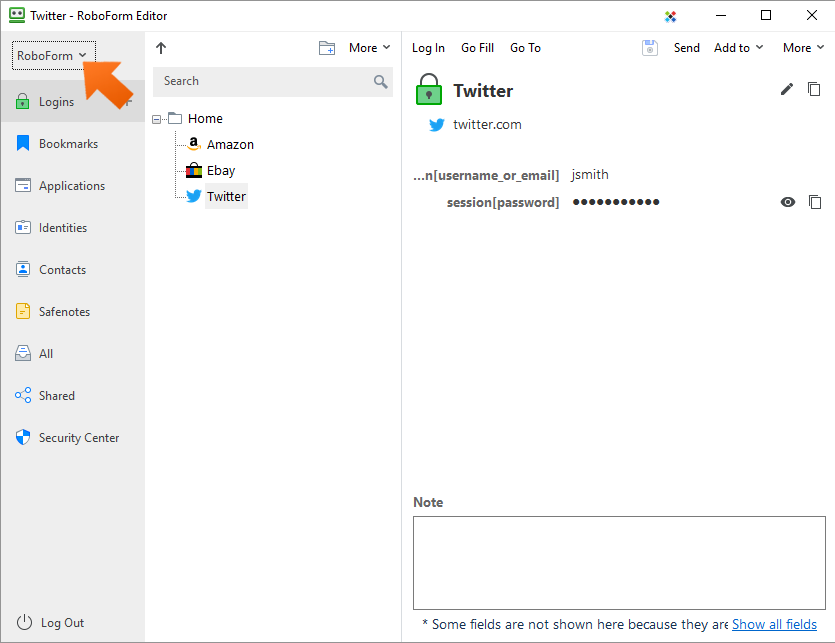This screenshot has height=643, width=835.
Task: Click the yellow Safenotes icon
Action: click(23, 311)
